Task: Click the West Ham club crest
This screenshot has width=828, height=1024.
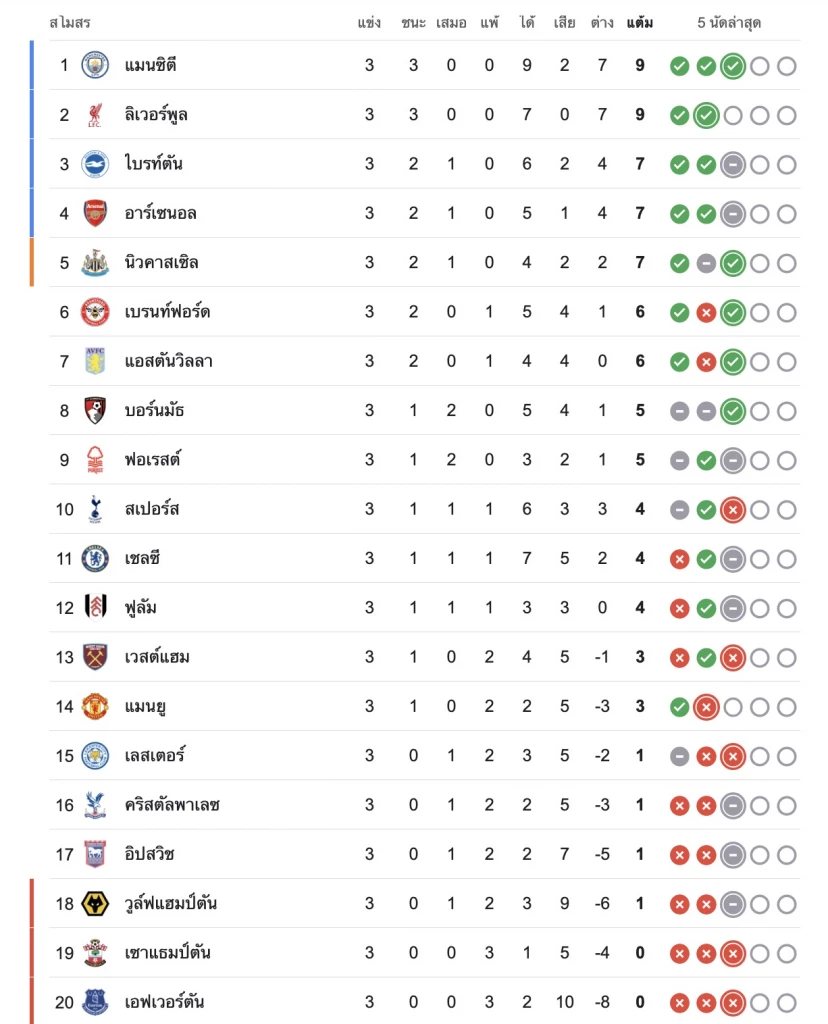Action: [x=95, y=657]
